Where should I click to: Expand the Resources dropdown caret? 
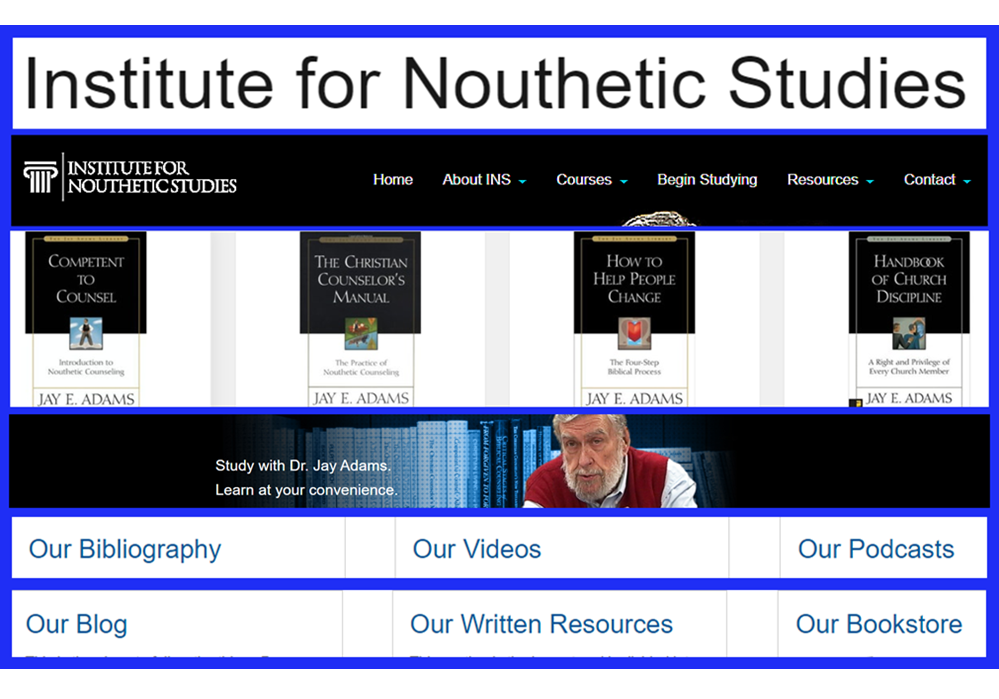(x=870, y=182)
